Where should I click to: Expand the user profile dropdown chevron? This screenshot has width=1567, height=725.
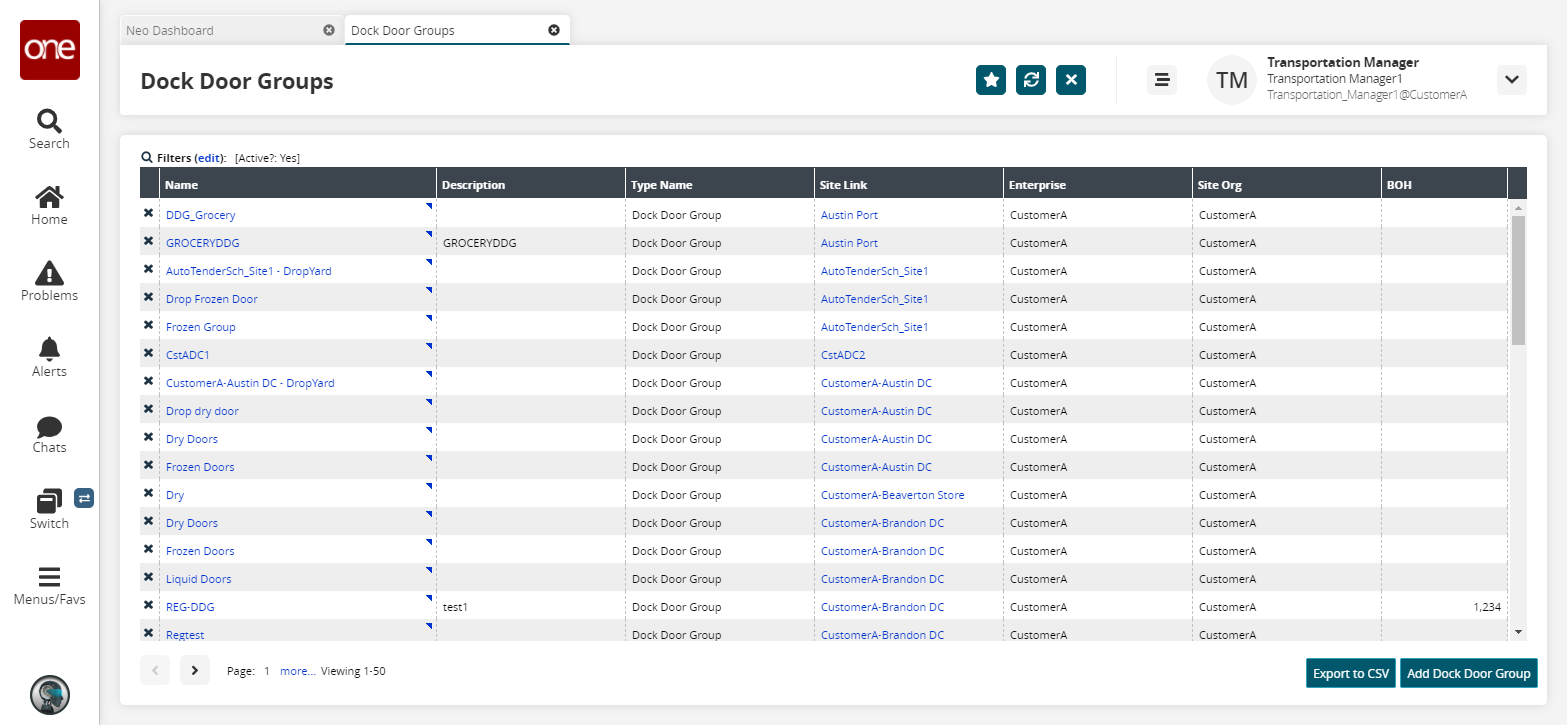(1511, 80)
